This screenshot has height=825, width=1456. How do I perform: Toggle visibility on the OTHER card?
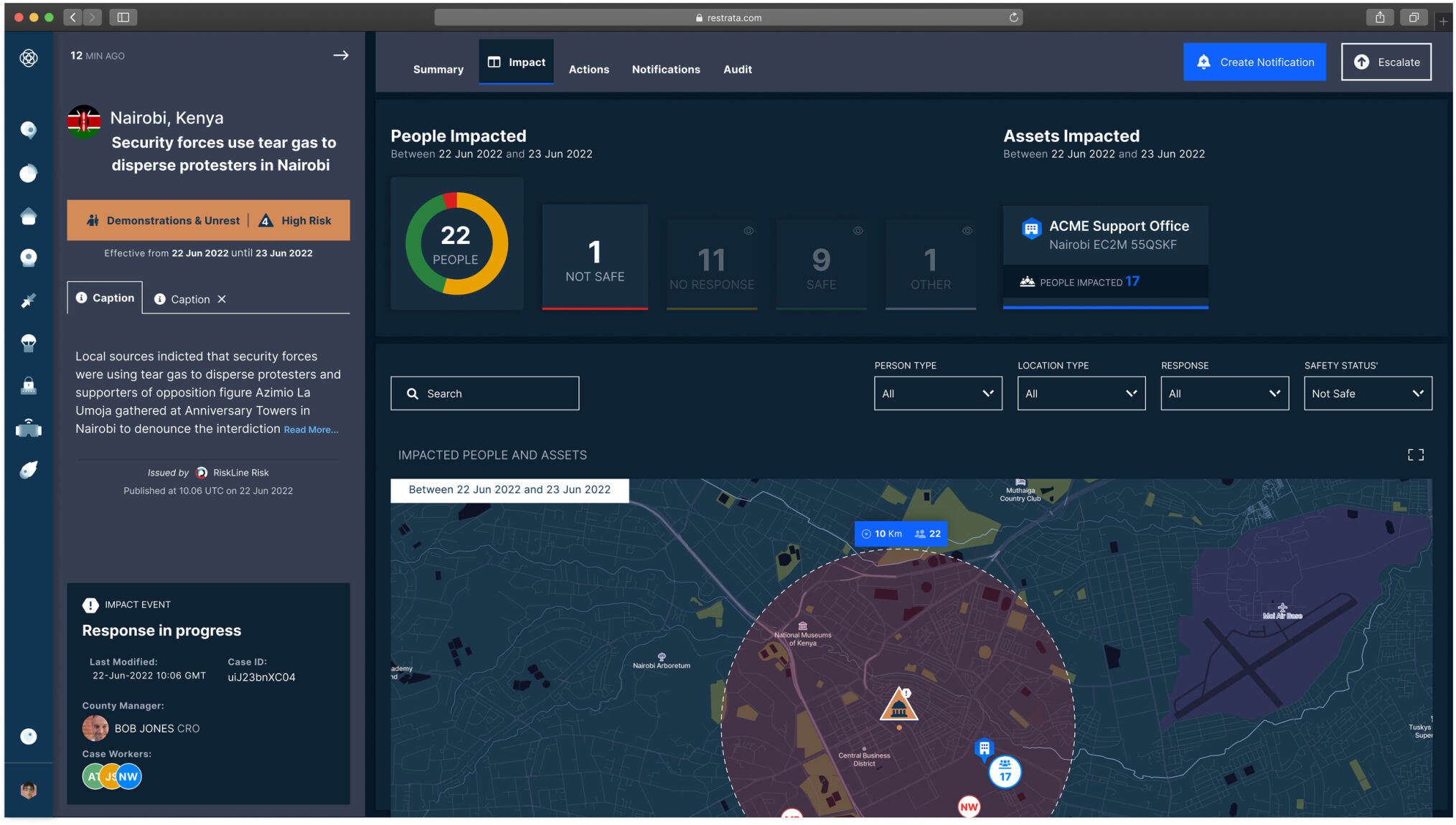click(x=966, y=231)
